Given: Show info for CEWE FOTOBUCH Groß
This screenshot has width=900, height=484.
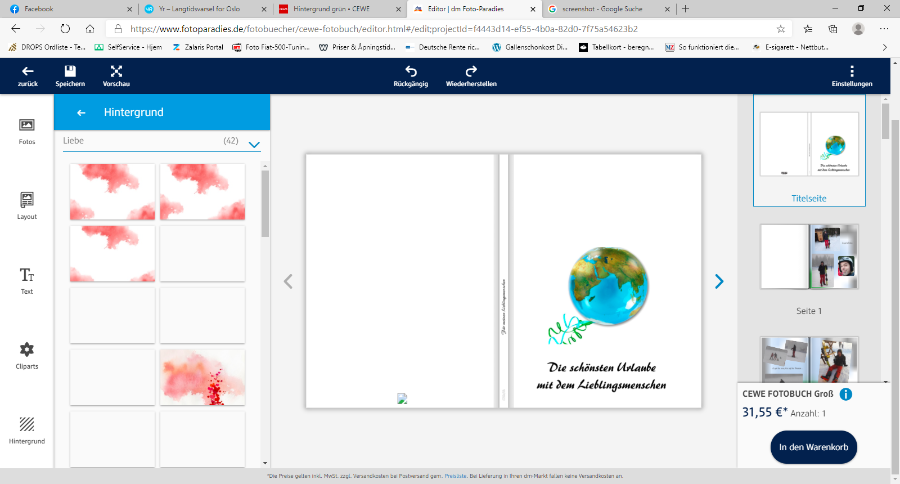Looking at the screenshot, I should [846, 394].
